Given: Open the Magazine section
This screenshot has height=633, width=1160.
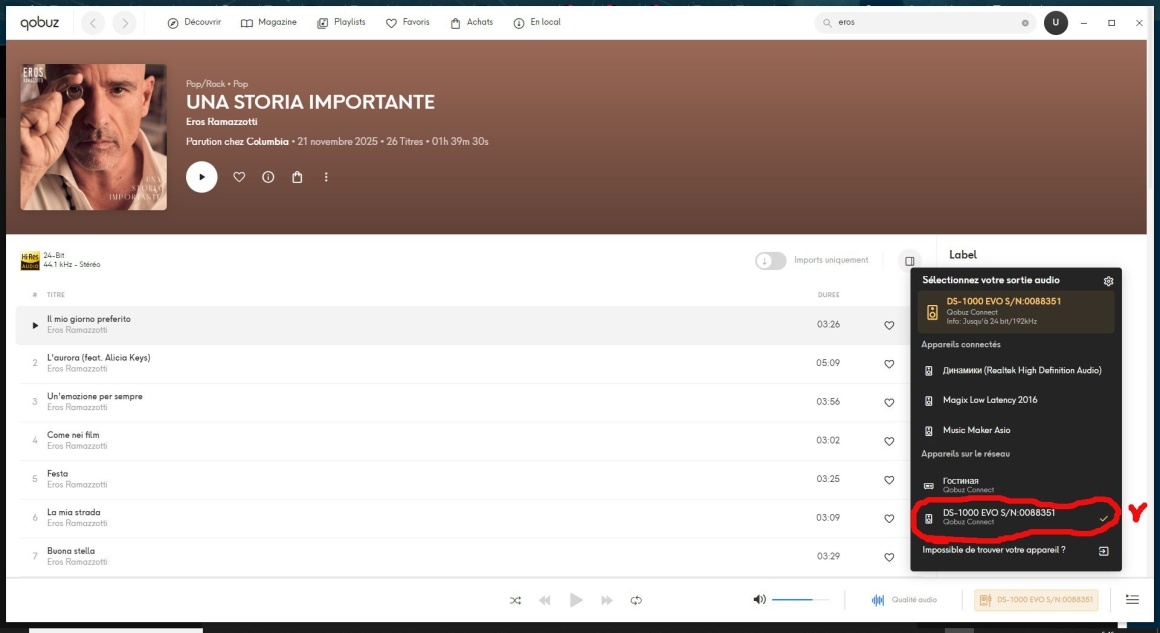Looking at the screenshot, I should point(269,23).
